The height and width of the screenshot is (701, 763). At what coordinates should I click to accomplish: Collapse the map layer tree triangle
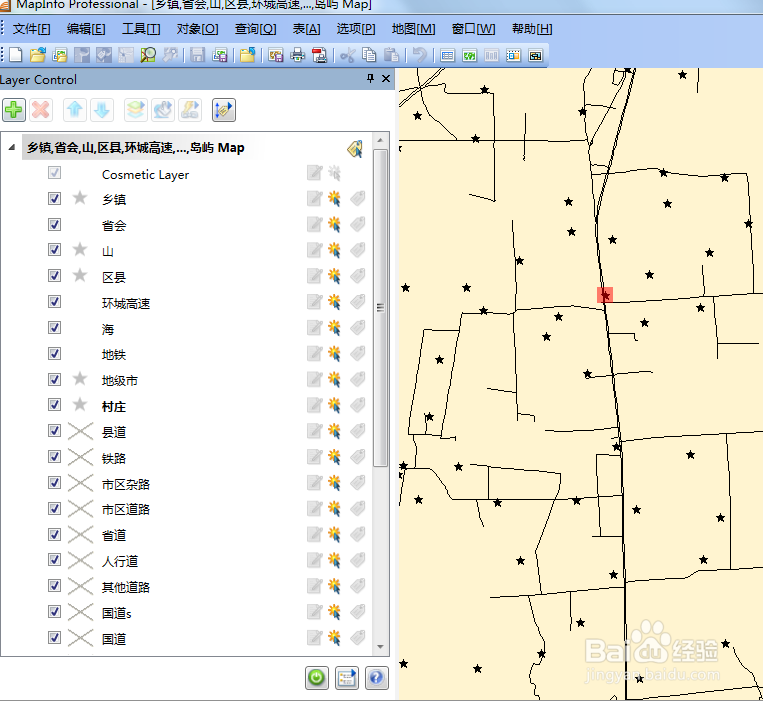pos(12,147)
